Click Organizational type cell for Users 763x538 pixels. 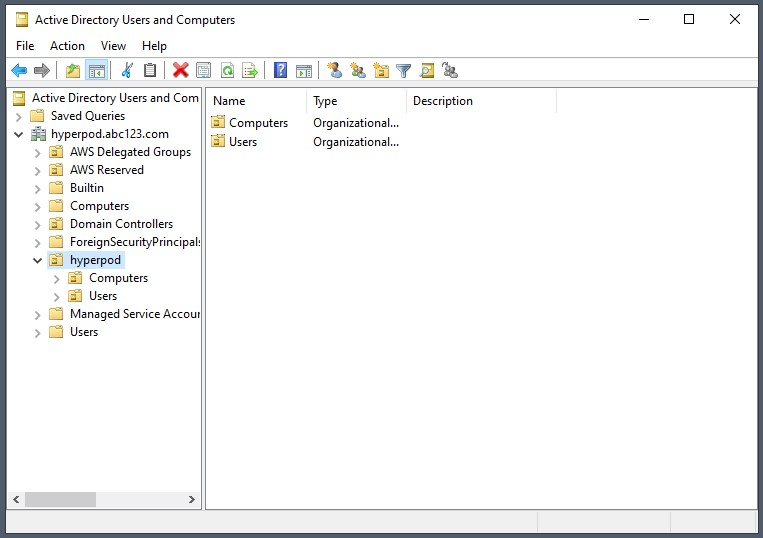[x=356, y=142]
